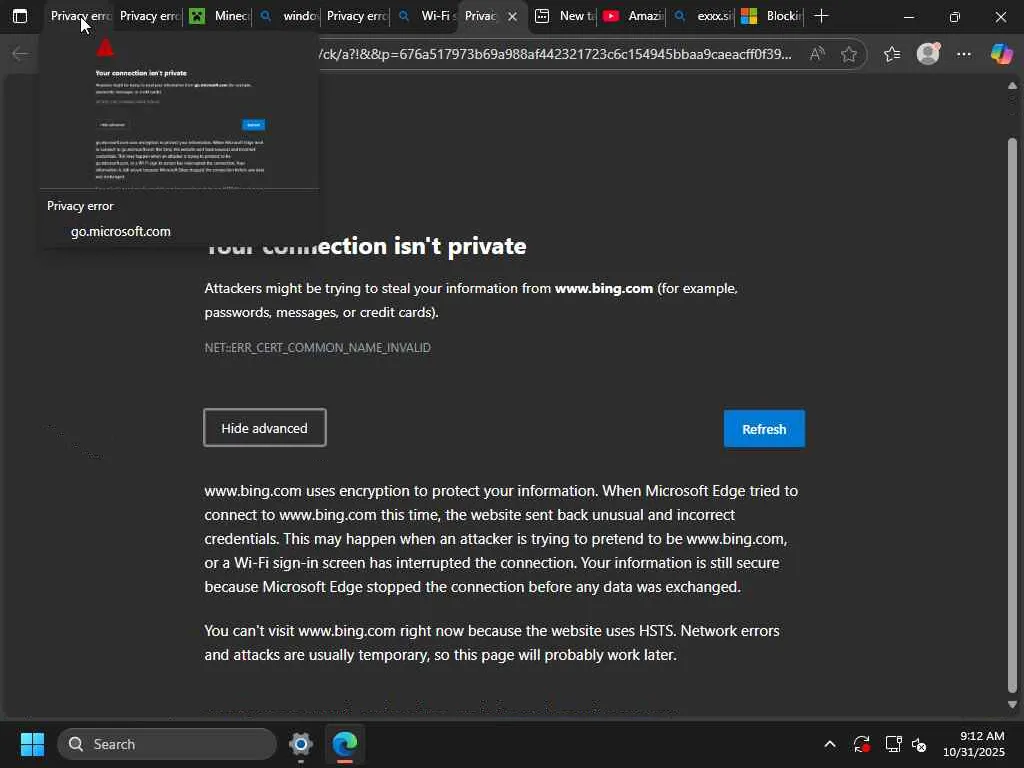Open the tab actions menu icon
The height and width of the screenshot is (768, 1024).
pos(20,16)
